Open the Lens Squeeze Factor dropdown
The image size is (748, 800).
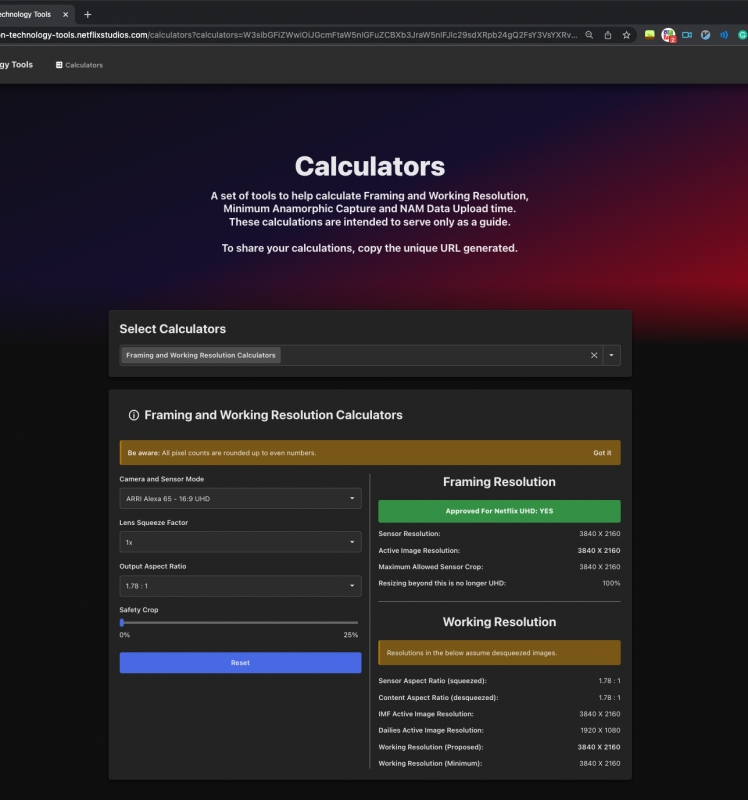coord(240,542)
